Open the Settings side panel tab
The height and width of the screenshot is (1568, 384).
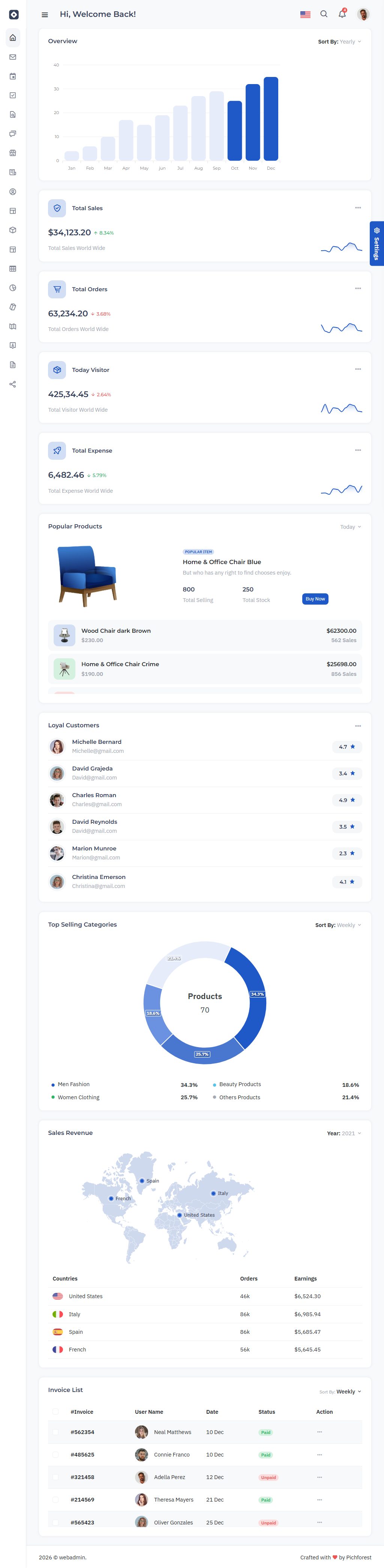click(377, 244)
